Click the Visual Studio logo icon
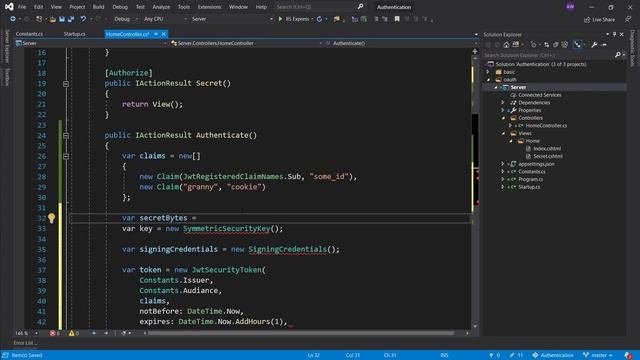 (x=9, y=7)
